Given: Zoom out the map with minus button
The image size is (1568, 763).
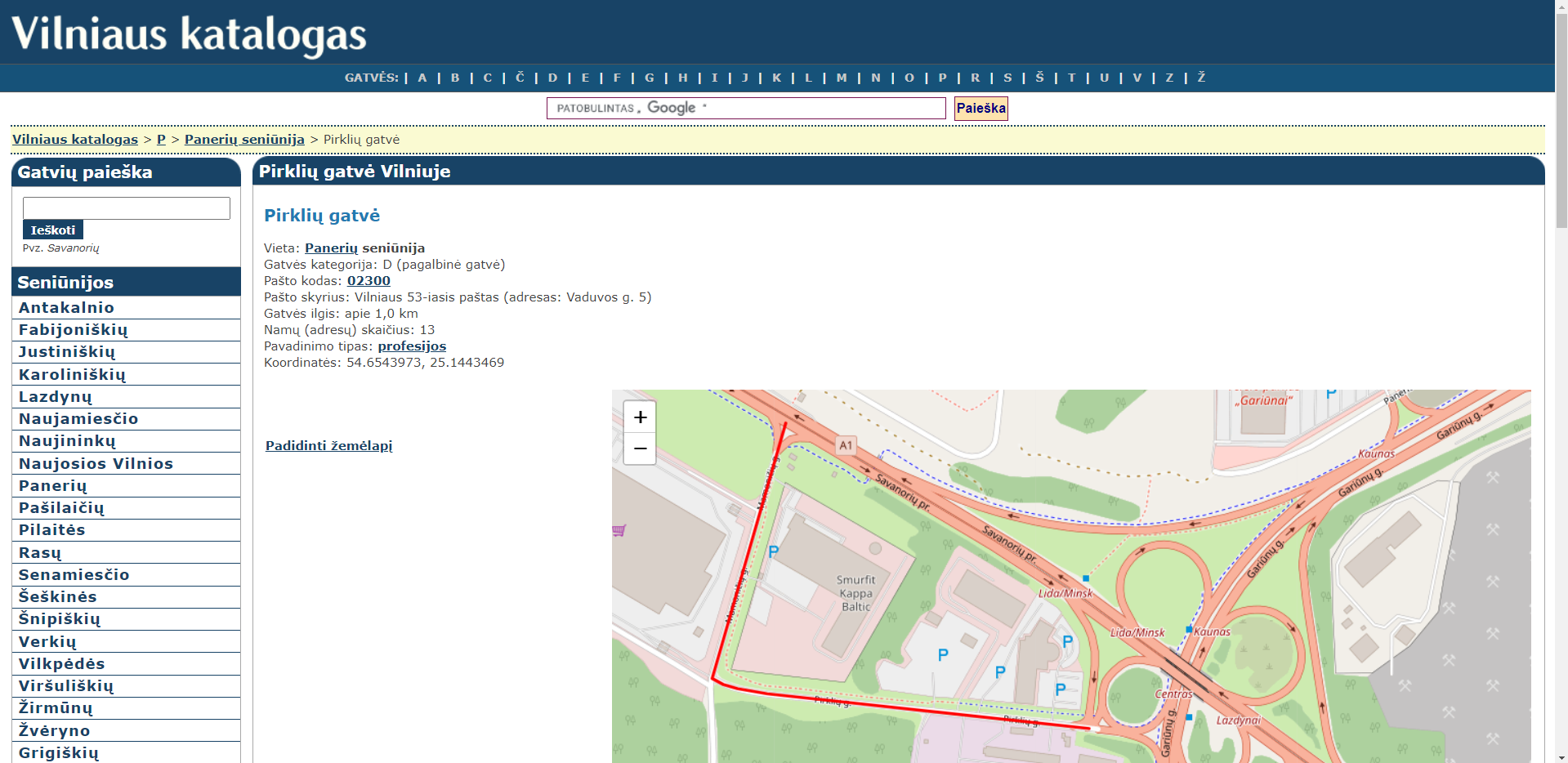Looking at the screenshot, I should [640, 448].
